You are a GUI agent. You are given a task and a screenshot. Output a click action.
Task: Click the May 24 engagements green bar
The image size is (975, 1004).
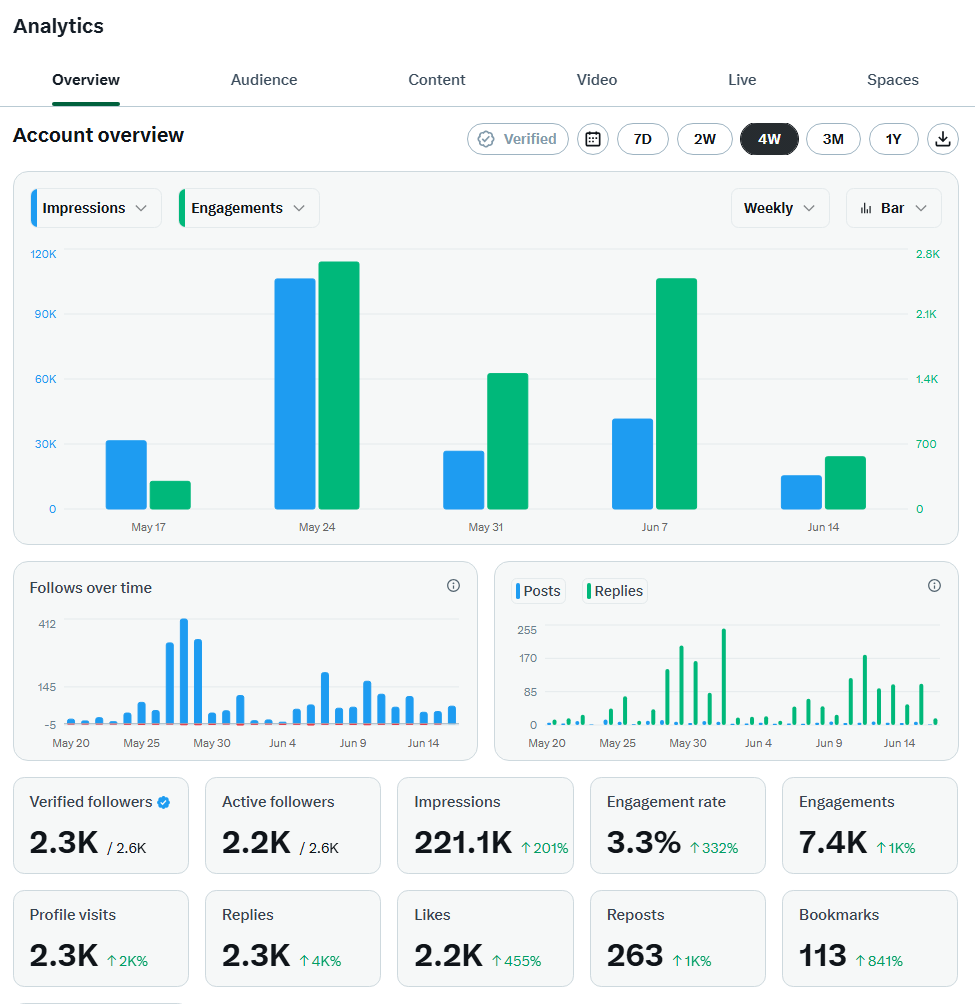tap(339, 385)
